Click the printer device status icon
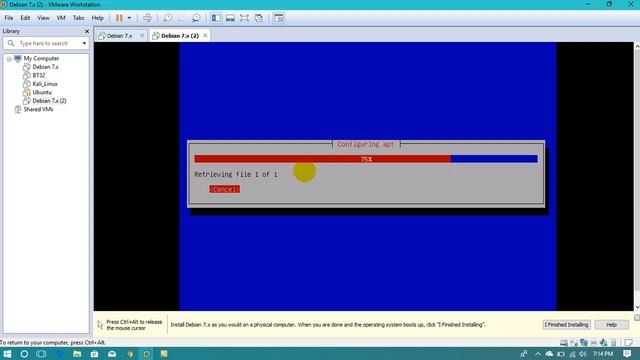The image size is (640, 360). [x=594, y=343]
